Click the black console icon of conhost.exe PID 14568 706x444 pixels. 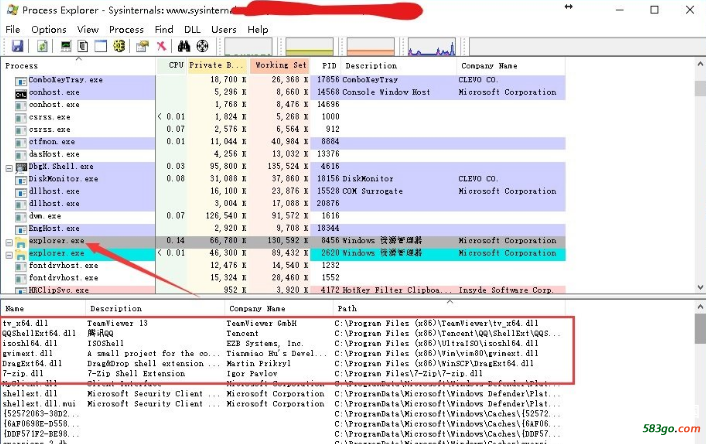pyautogui.click(x=21, y=94)
